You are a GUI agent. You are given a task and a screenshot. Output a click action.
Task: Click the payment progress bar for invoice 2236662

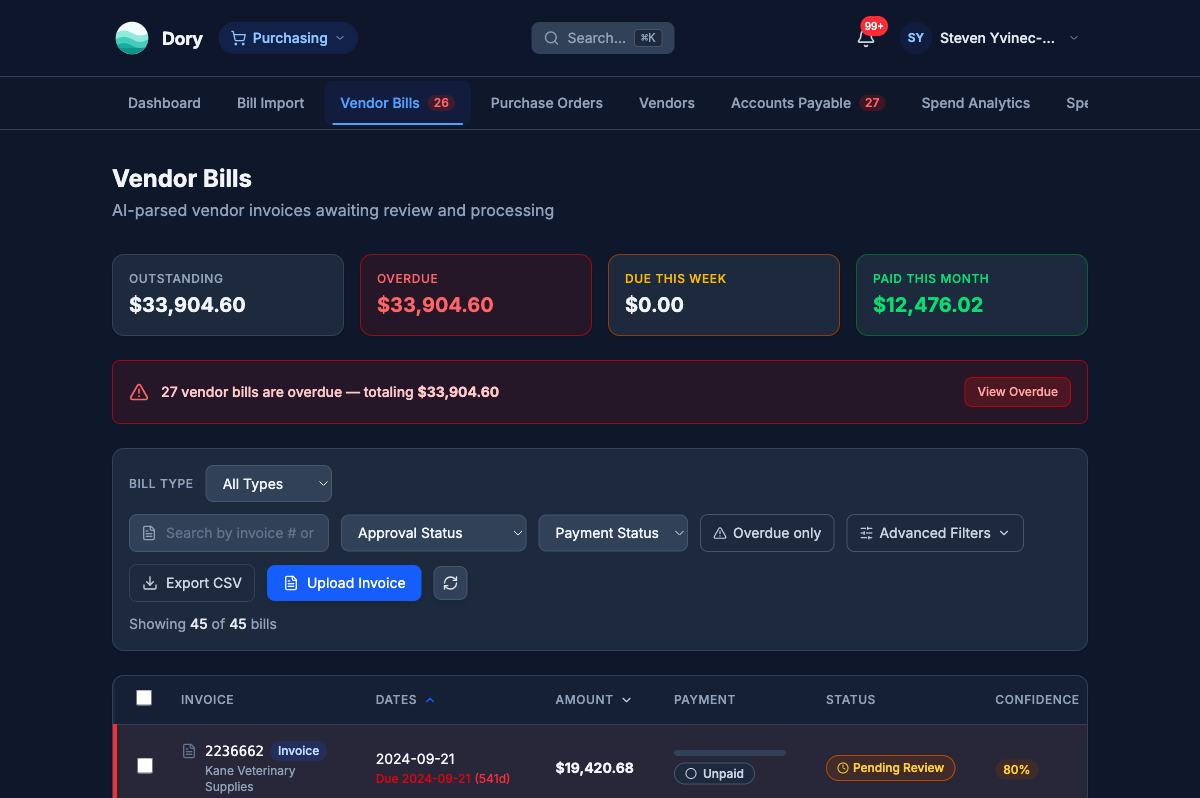(x=730, y=752)
